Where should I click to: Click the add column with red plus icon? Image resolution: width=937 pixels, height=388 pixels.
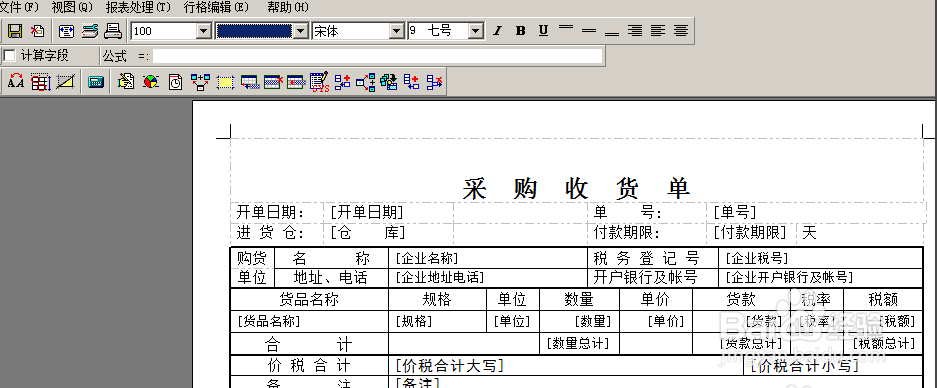click(x=411, y=82)
